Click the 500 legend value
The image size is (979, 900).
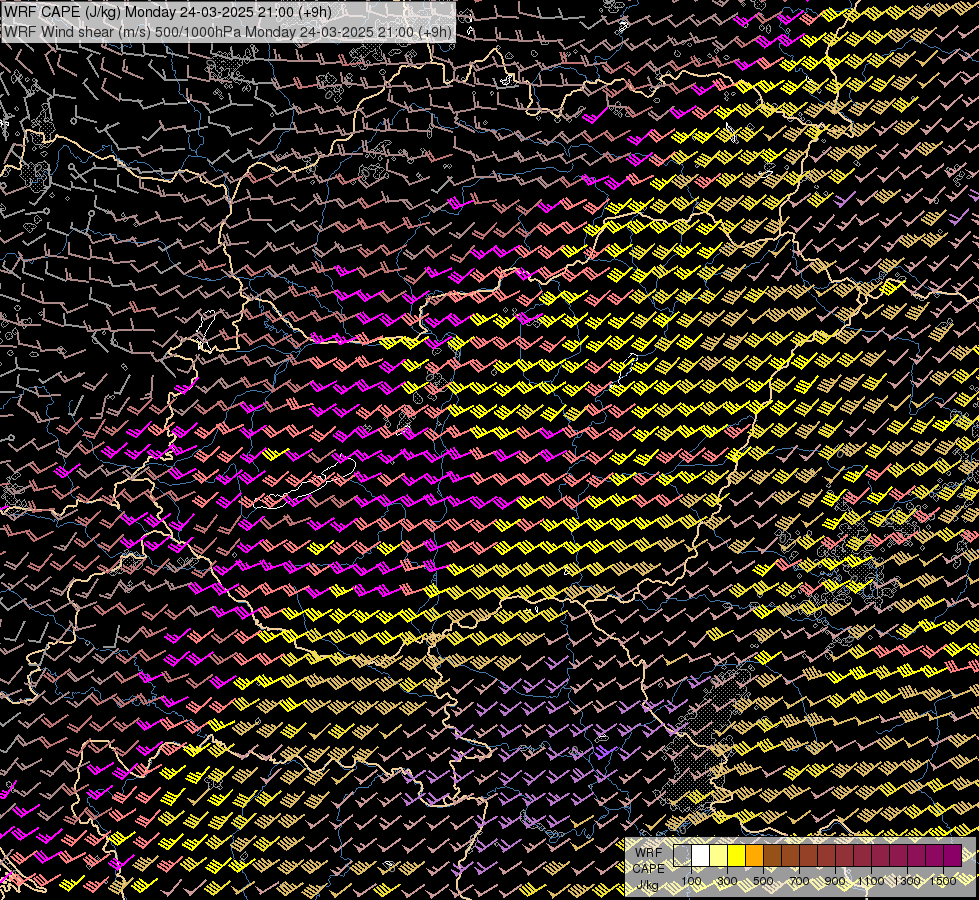[x=763, y=881]
